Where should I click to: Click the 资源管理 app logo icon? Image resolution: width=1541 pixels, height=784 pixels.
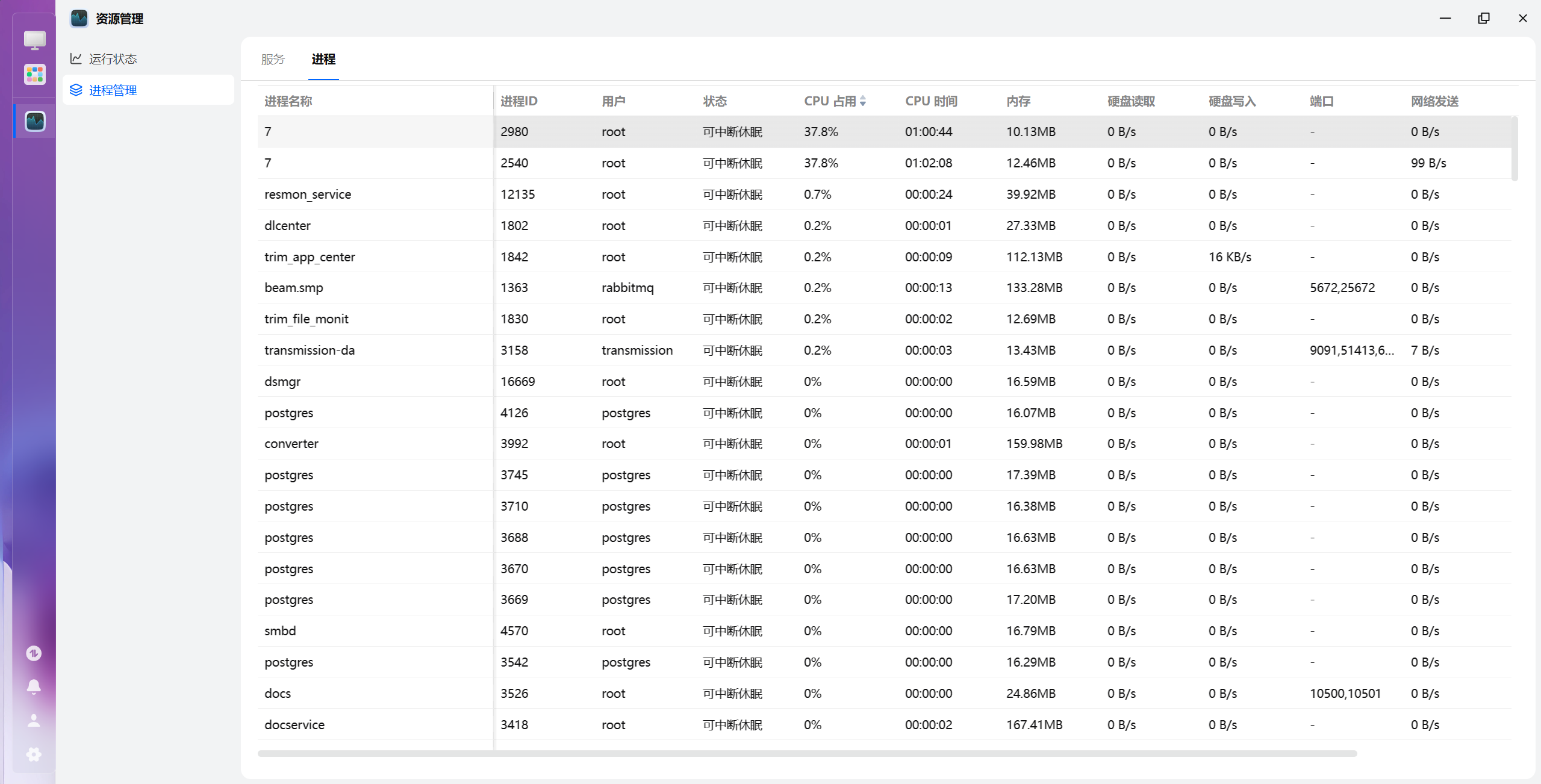coord(79,19)
